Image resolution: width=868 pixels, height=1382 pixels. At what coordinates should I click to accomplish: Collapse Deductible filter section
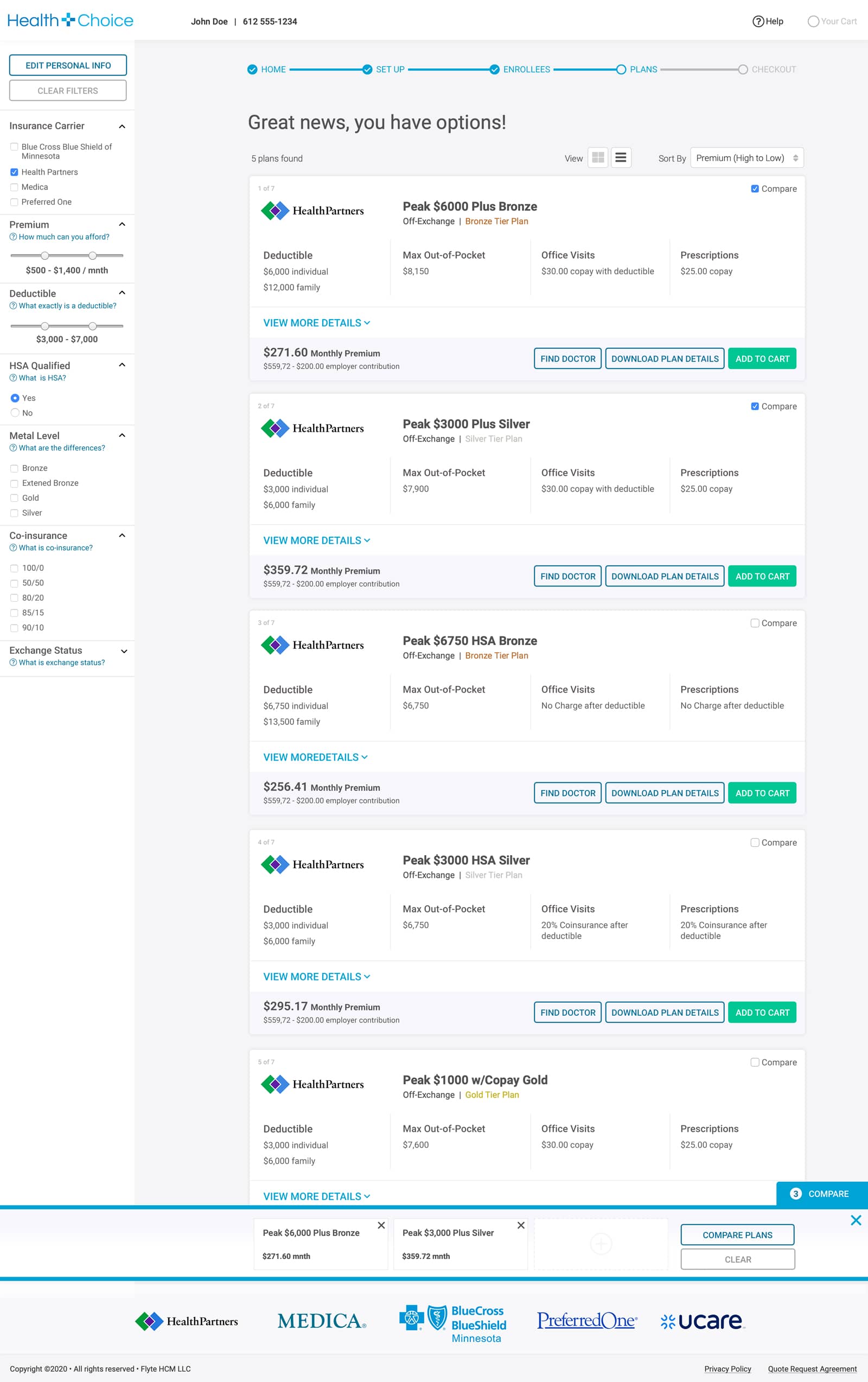(122, 293)
